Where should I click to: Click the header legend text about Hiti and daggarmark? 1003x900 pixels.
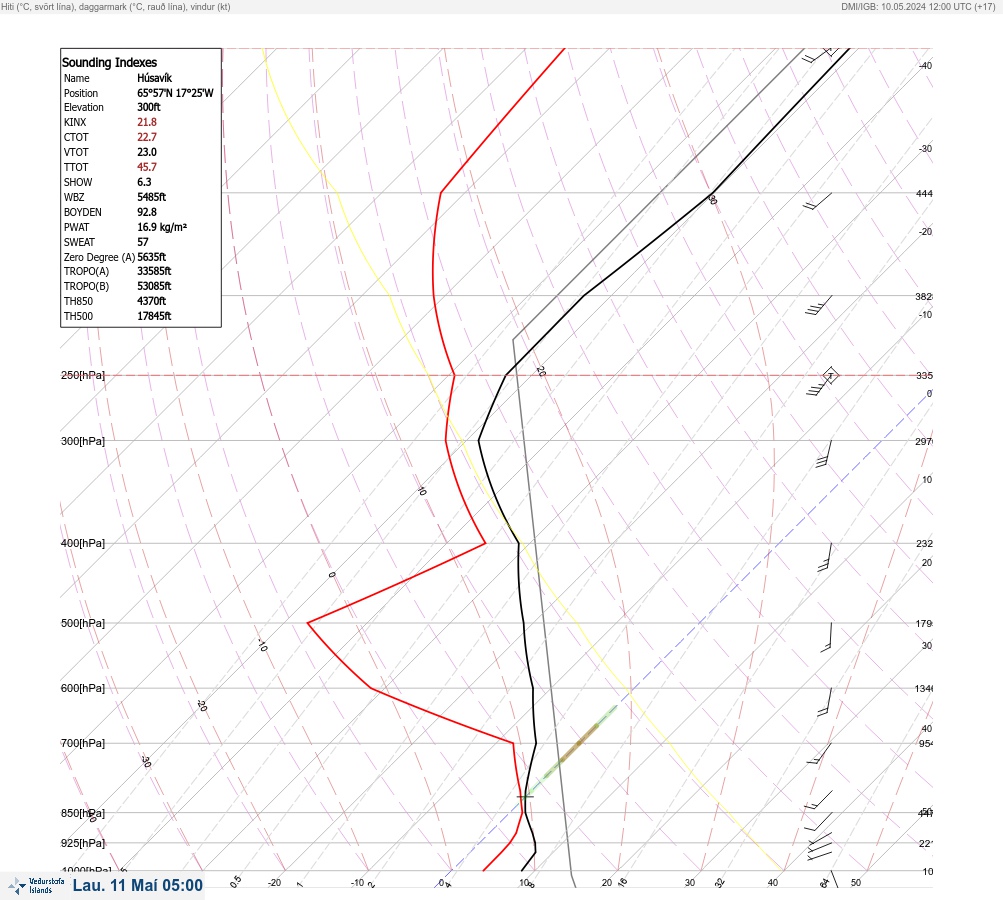(x=116, y=7)
